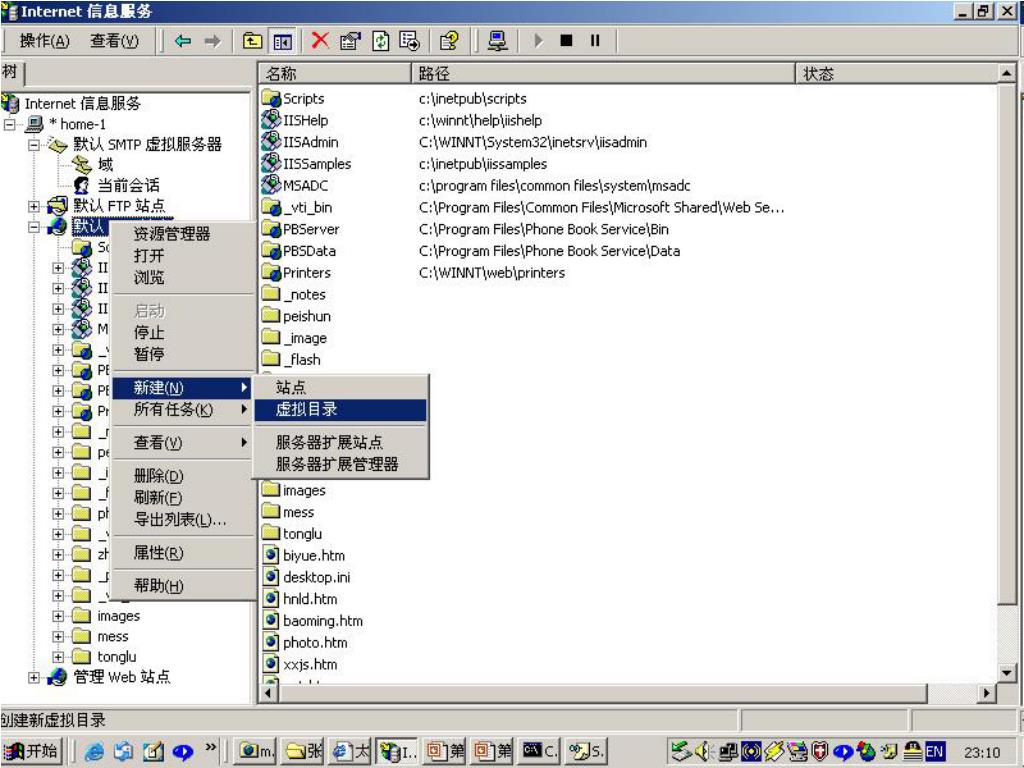Select 服务器扩展站点 submenu entry
The width and height of the screenshot is (1024, 768).
(340, 442)
